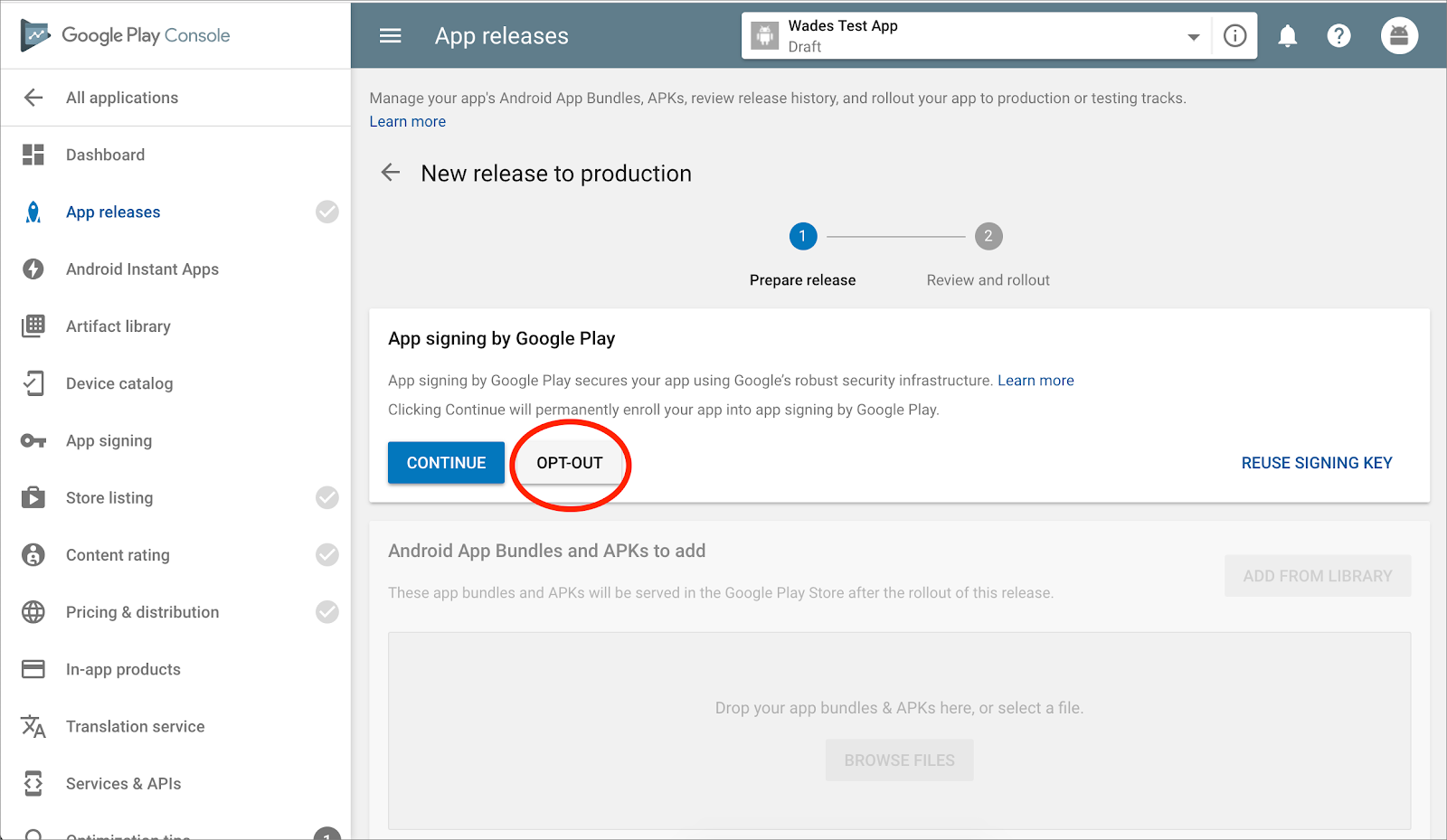Click BROWSE FILES button

tap(900, 760)
